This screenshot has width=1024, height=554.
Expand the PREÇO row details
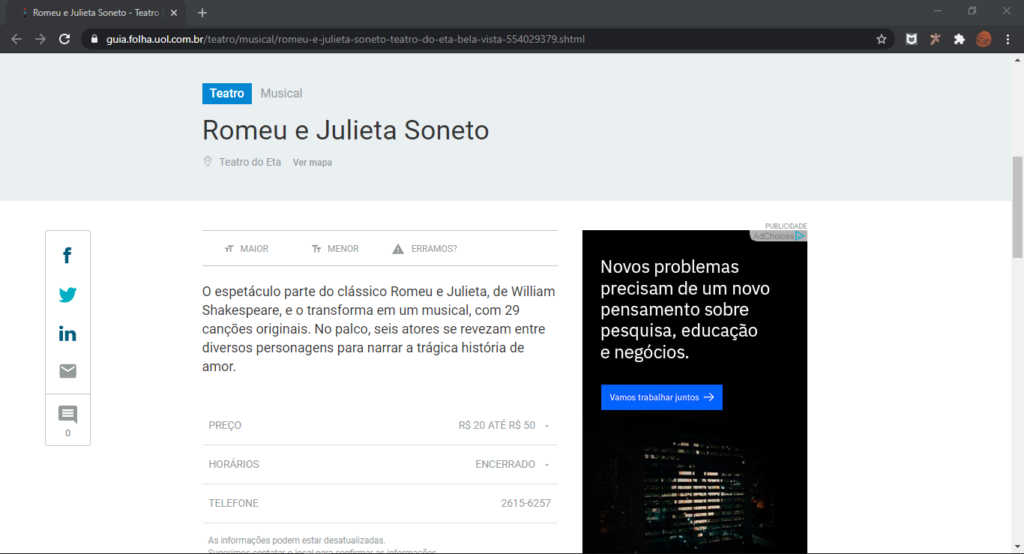click(x=379, y=425)
